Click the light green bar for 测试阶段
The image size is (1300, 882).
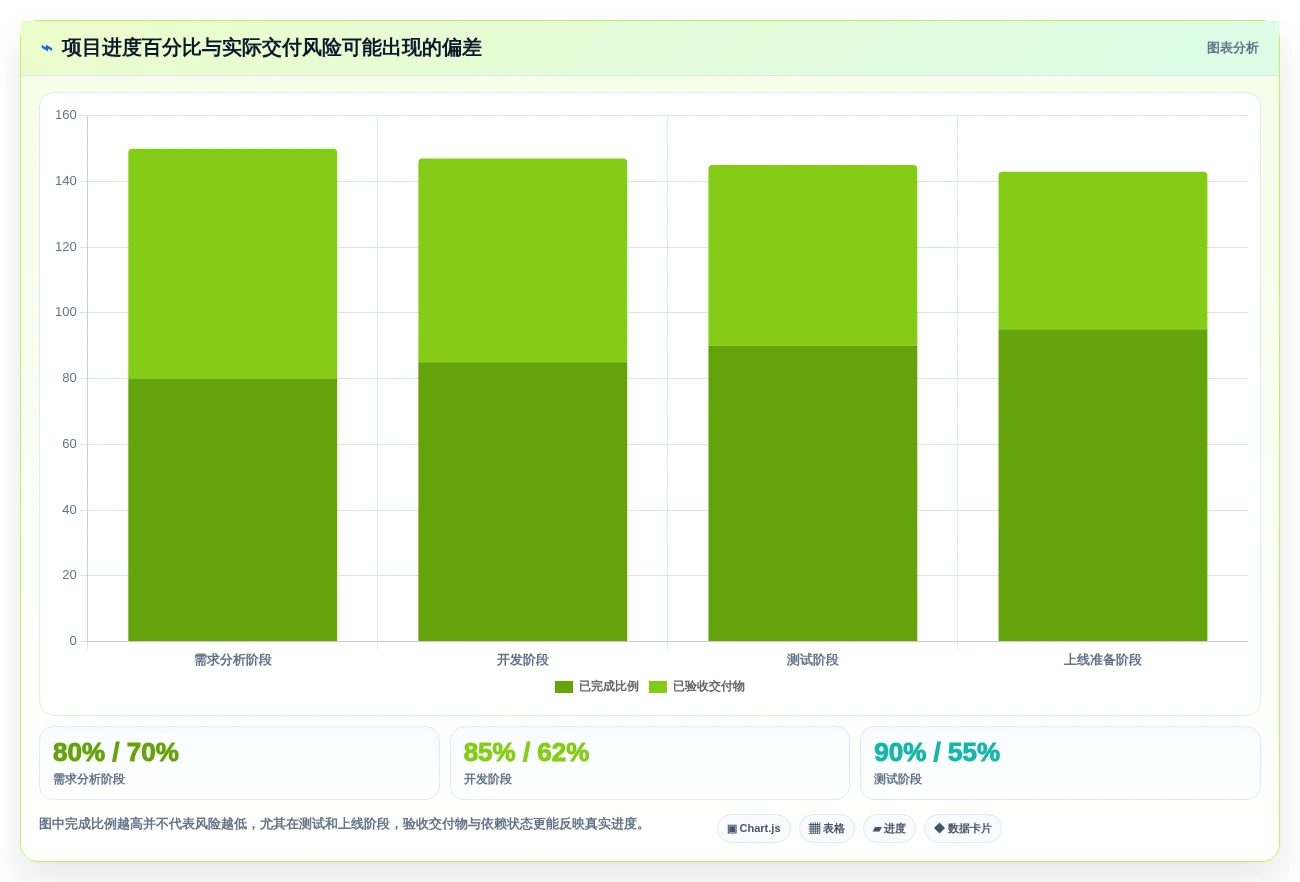813,255
